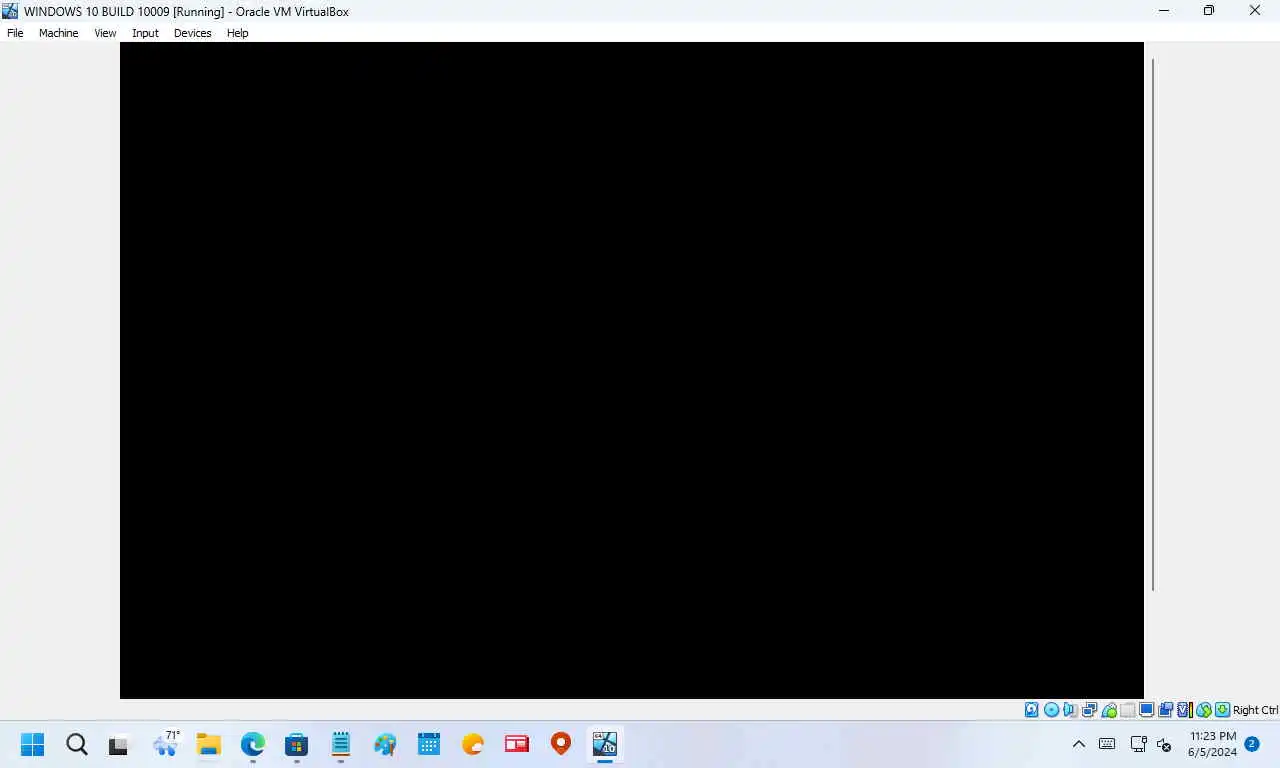This screenshot has height=768, width=1280.
Task: Open the Machine menu
Action: [x=58, y=33]
